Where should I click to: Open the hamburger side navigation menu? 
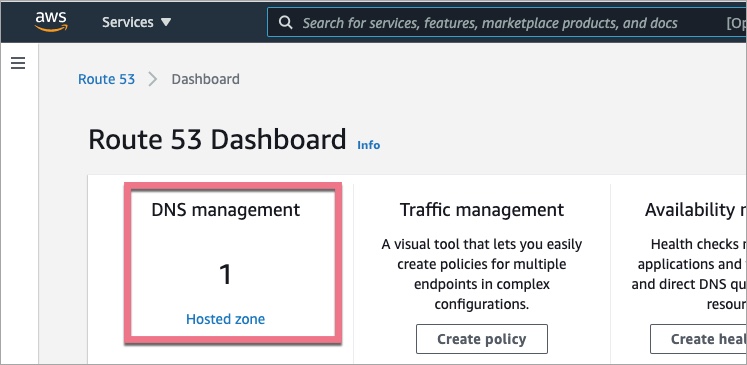18,63
